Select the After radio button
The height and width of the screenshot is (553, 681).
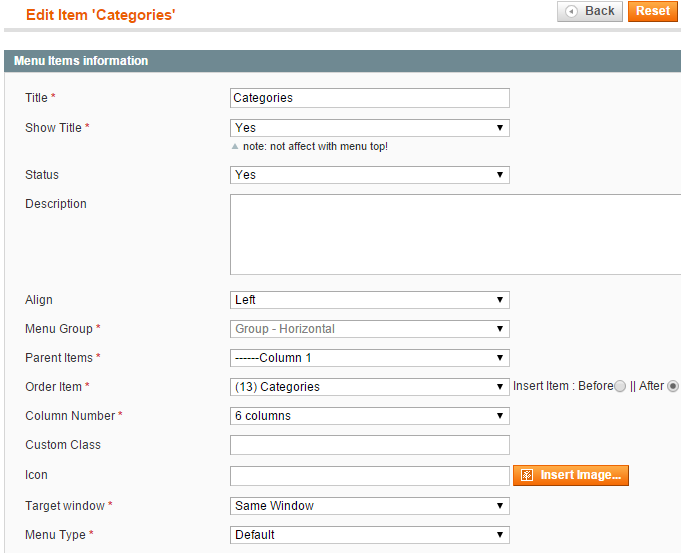[x=672, y=386]
